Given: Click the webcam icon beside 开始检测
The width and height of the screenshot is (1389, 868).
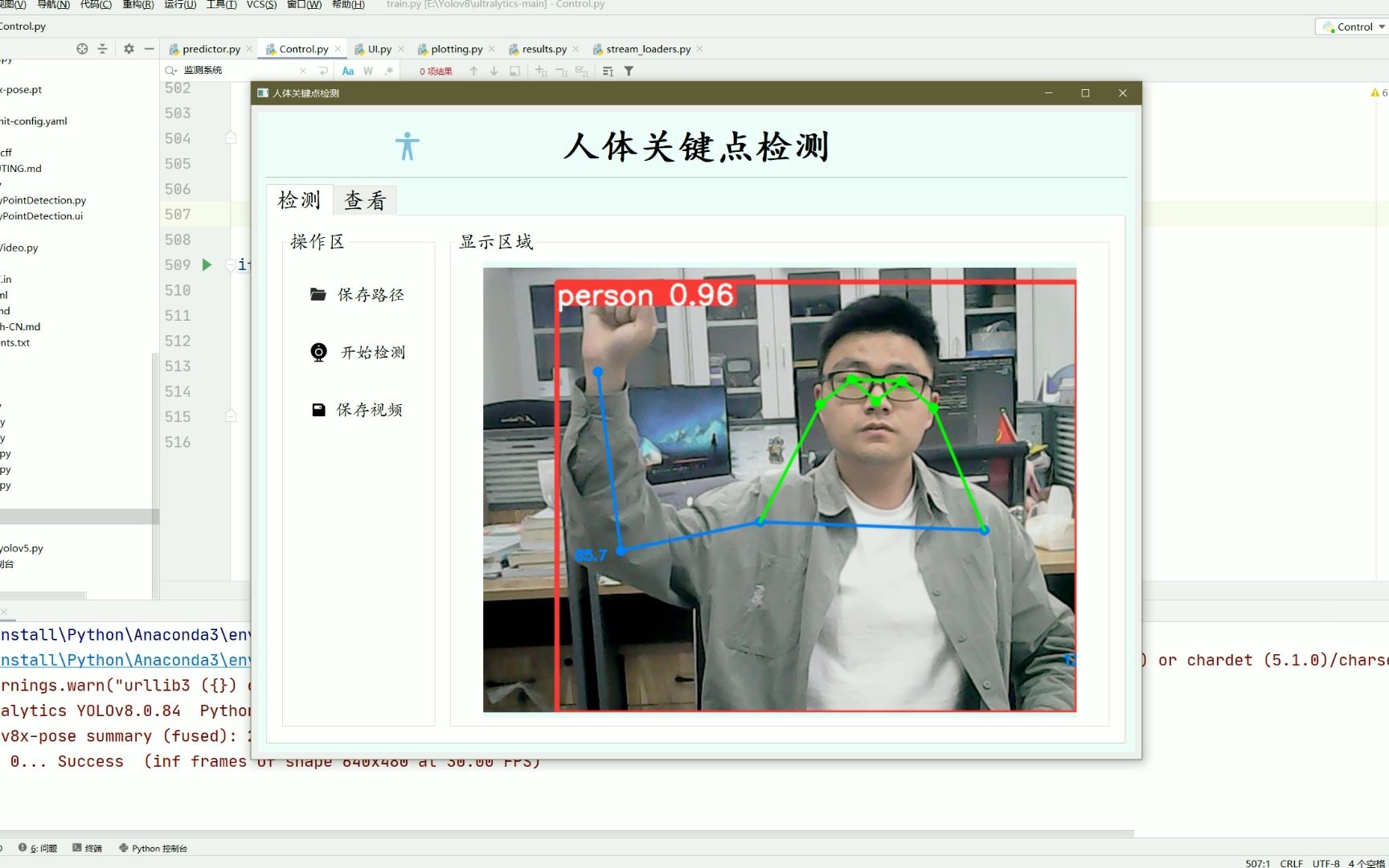Looking at the screenshot, I should pos(317,351).
